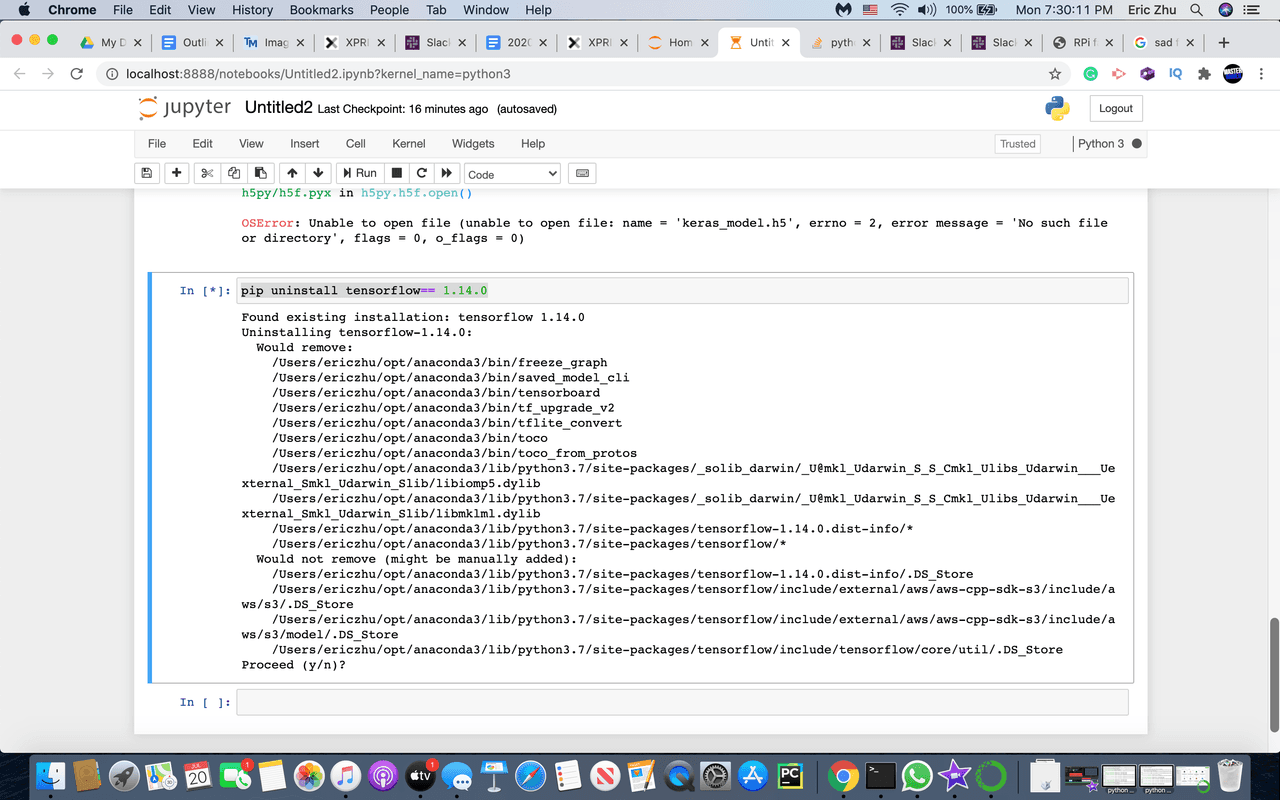Click the Jupyter logo

pos(185,107)
